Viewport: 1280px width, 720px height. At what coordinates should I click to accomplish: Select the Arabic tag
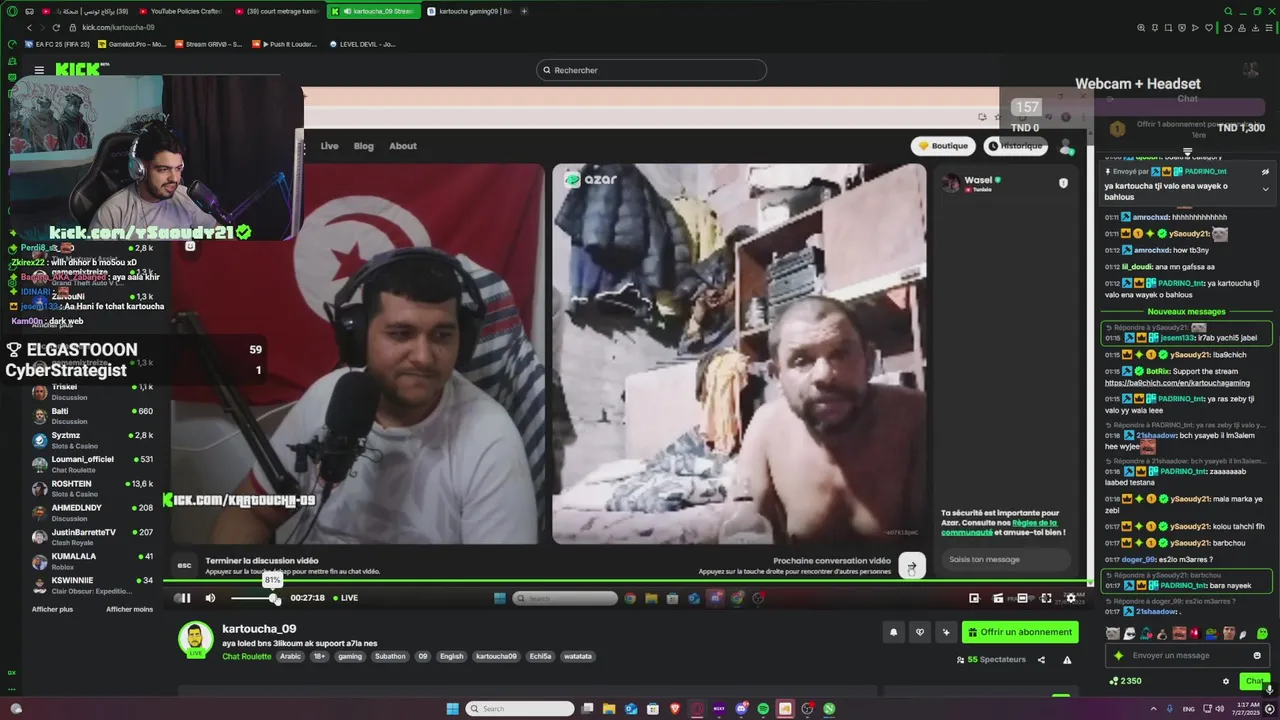[290, 656]
